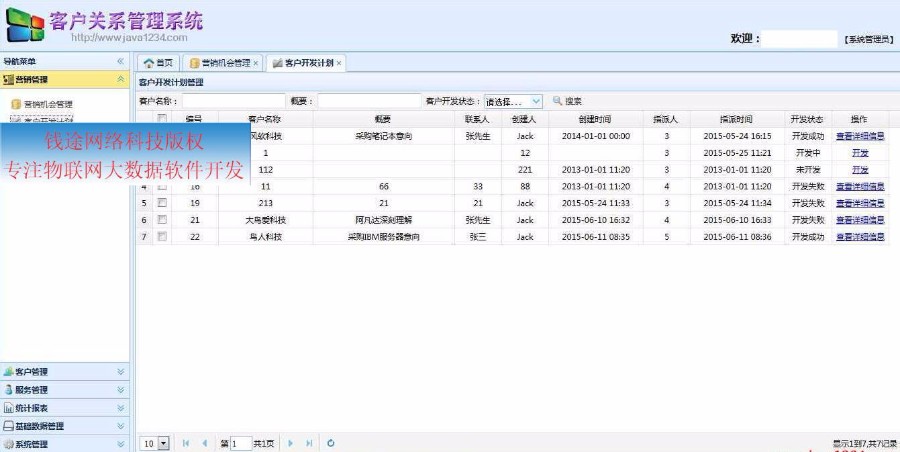Image resolution: width=900 pixels, height=452 pixels.
Task: Click the page number input field
Action: click(241, 443)
